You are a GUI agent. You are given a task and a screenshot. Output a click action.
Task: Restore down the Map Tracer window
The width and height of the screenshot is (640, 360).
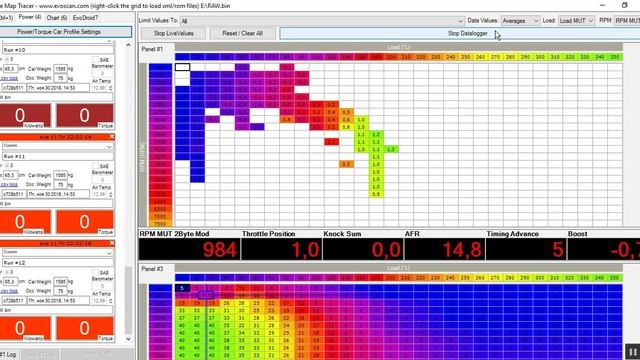coord(624,5)
